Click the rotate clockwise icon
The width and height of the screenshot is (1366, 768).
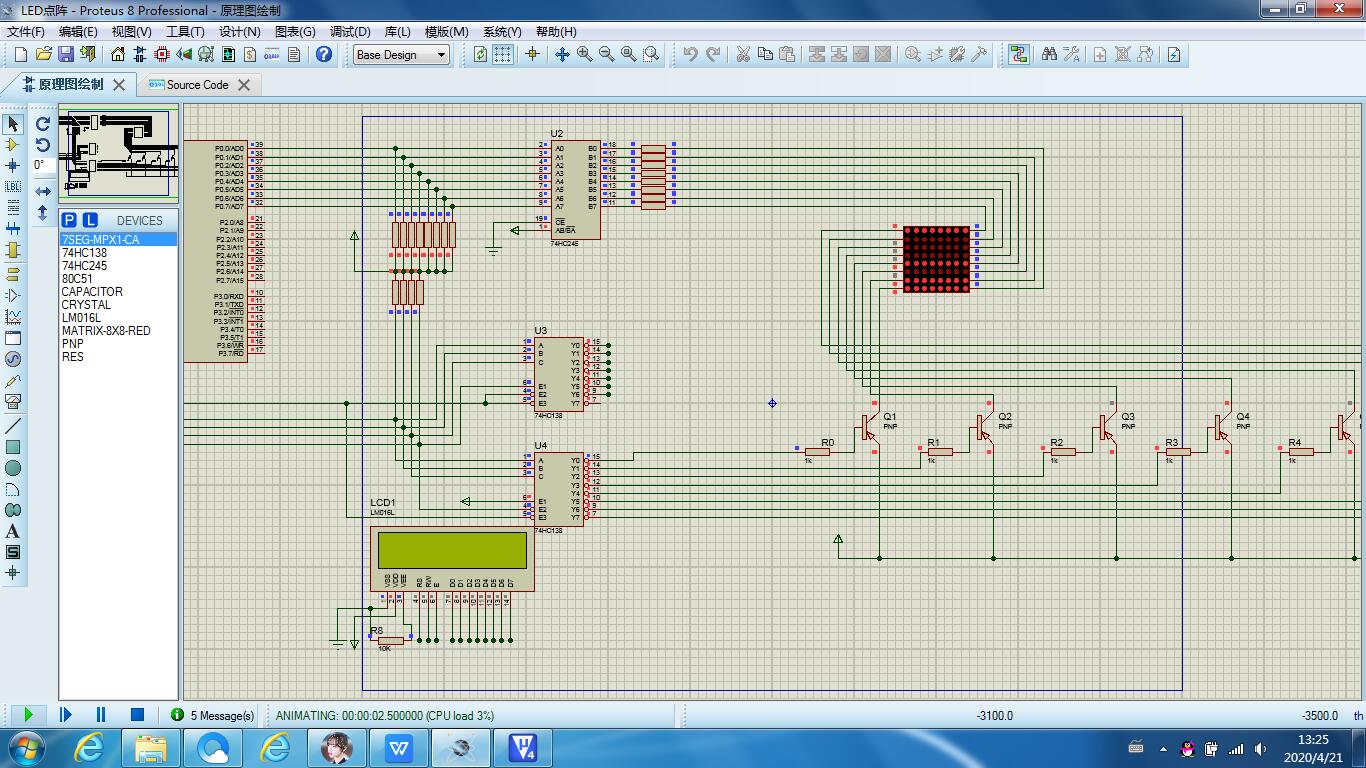tap(43, 124)
